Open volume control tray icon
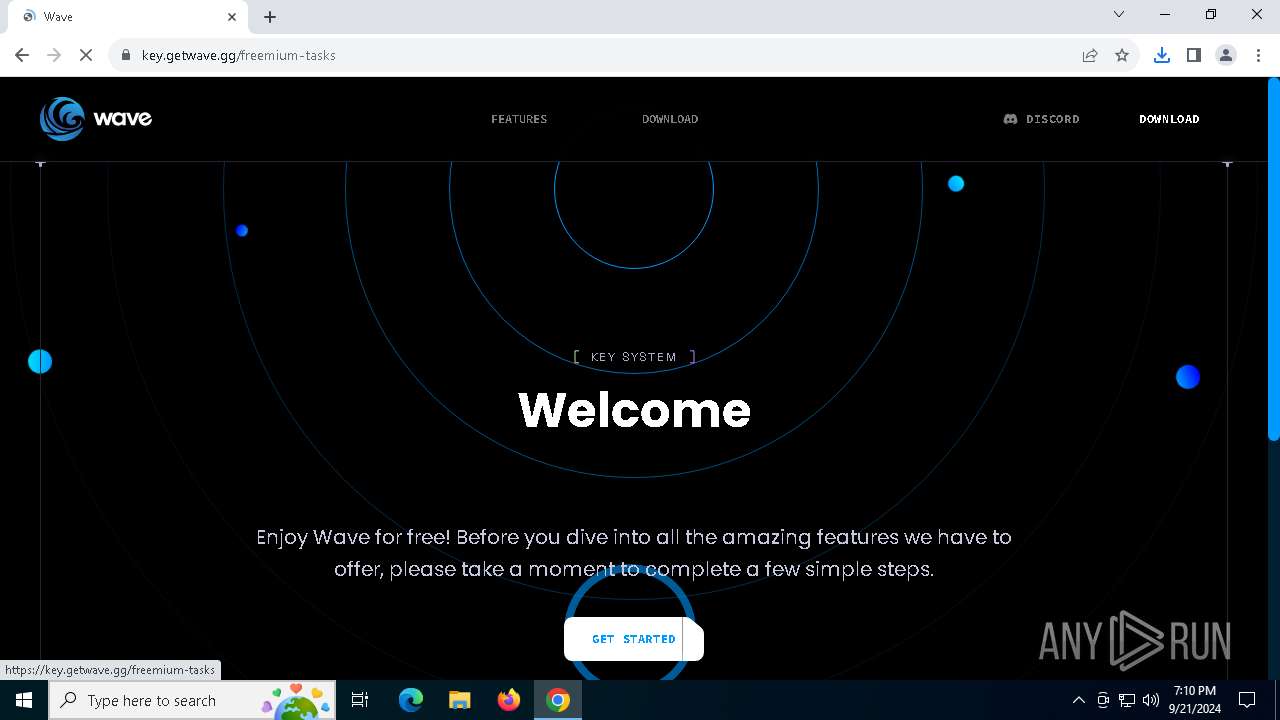The height and width of the screenshot is (720, 1280). (1151, 700)
